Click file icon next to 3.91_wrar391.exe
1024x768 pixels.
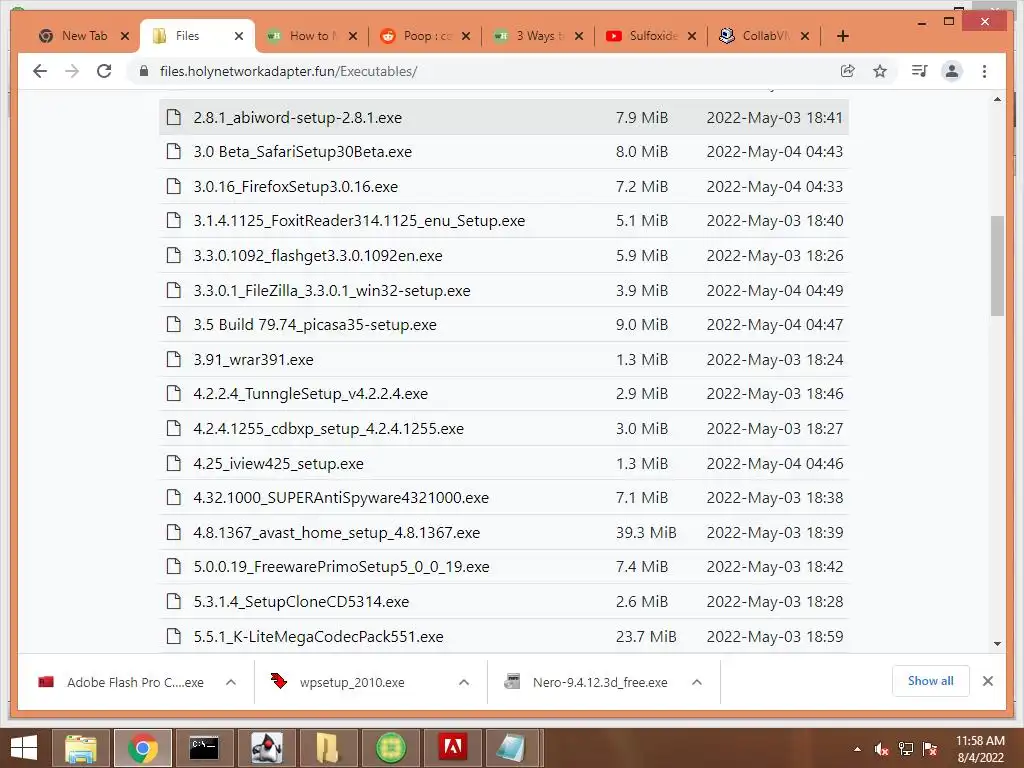174,359
